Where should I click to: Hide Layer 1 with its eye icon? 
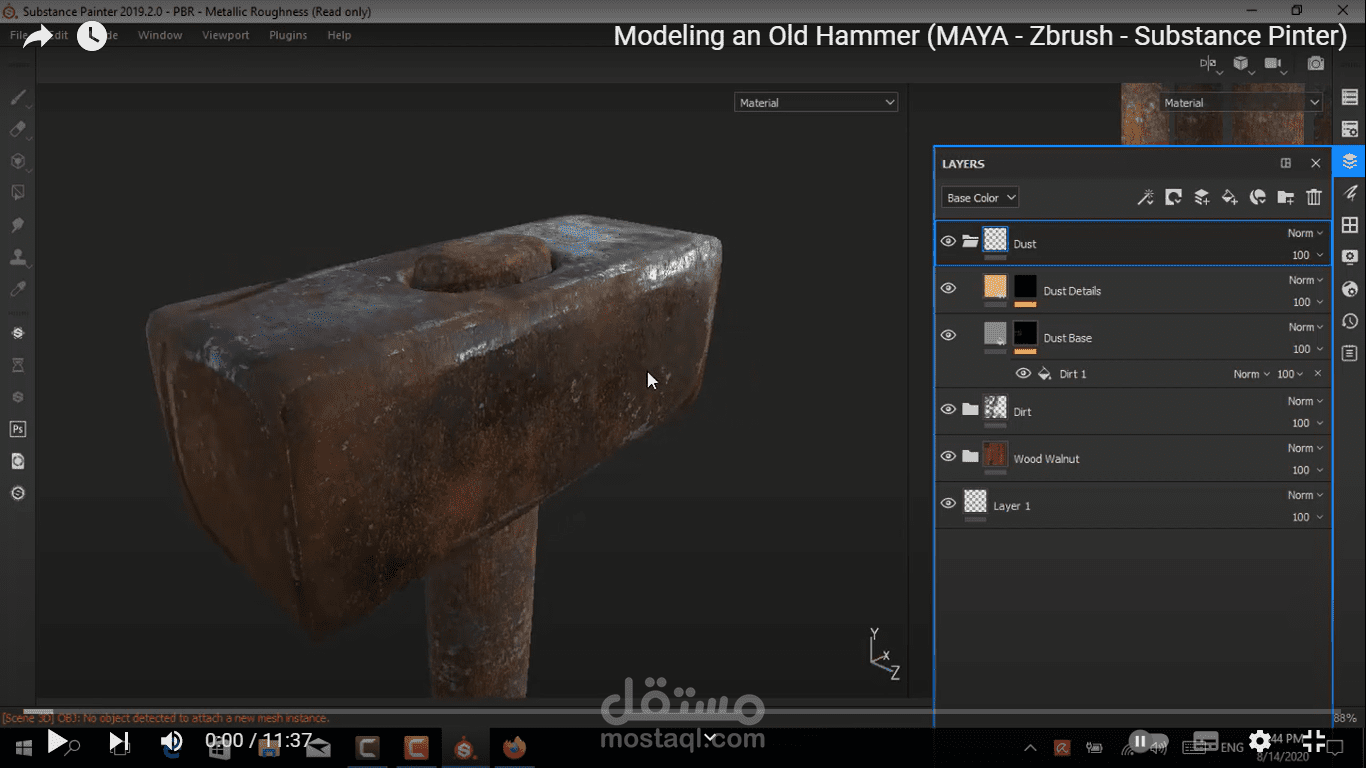coord(948,503)
